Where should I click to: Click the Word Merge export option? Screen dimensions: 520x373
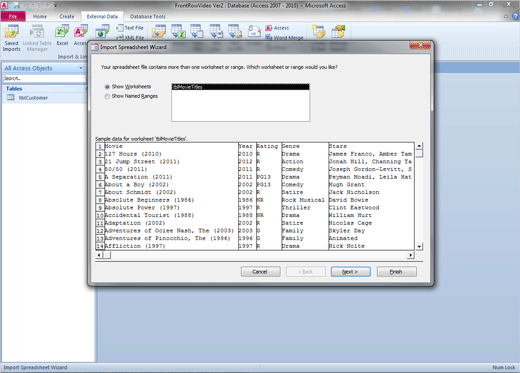pyautogui.click(x=284, y=38)
